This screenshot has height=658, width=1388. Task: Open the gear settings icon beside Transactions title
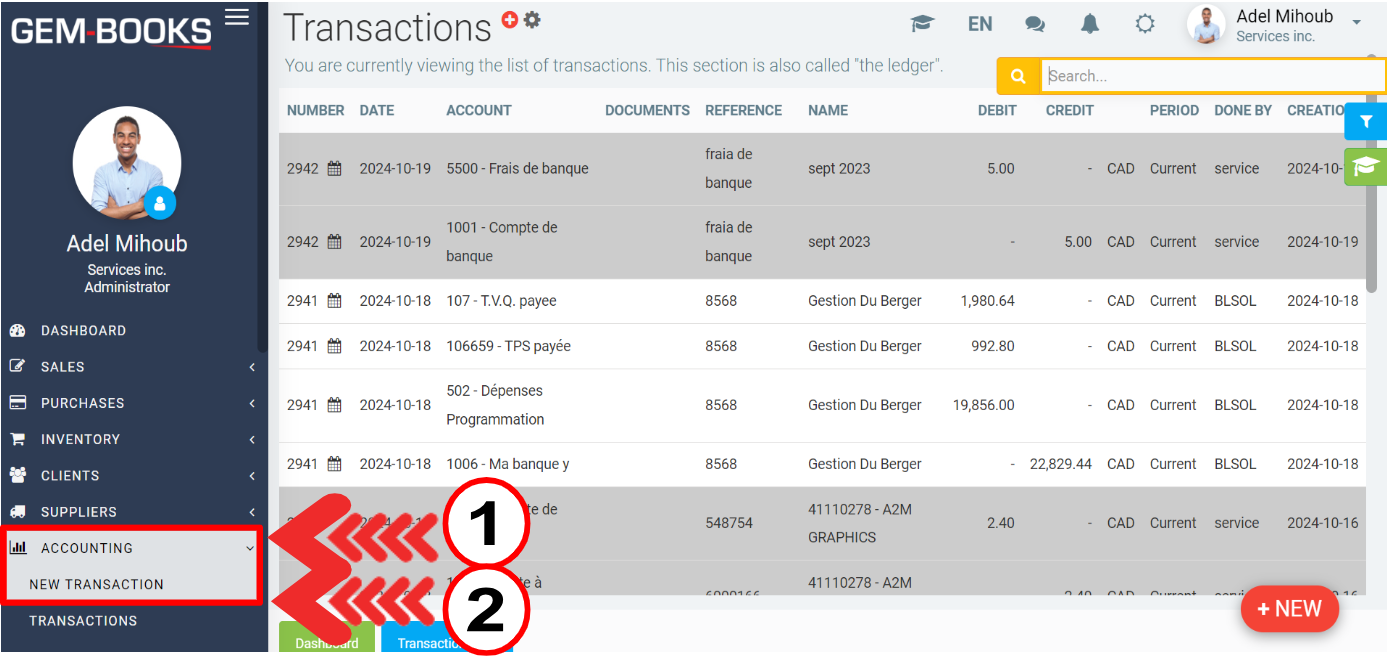[532, 19]
